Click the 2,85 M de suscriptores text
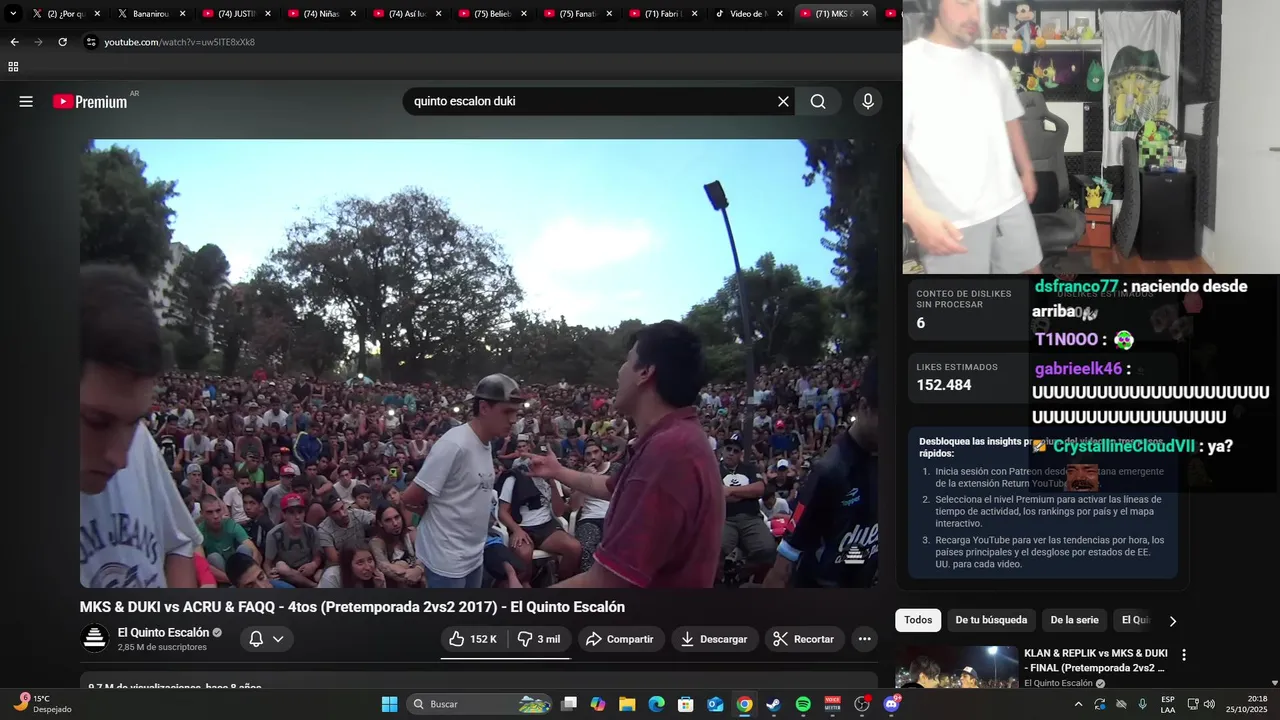The height and width of the screenshot is (720, 1280). (162, 647)
